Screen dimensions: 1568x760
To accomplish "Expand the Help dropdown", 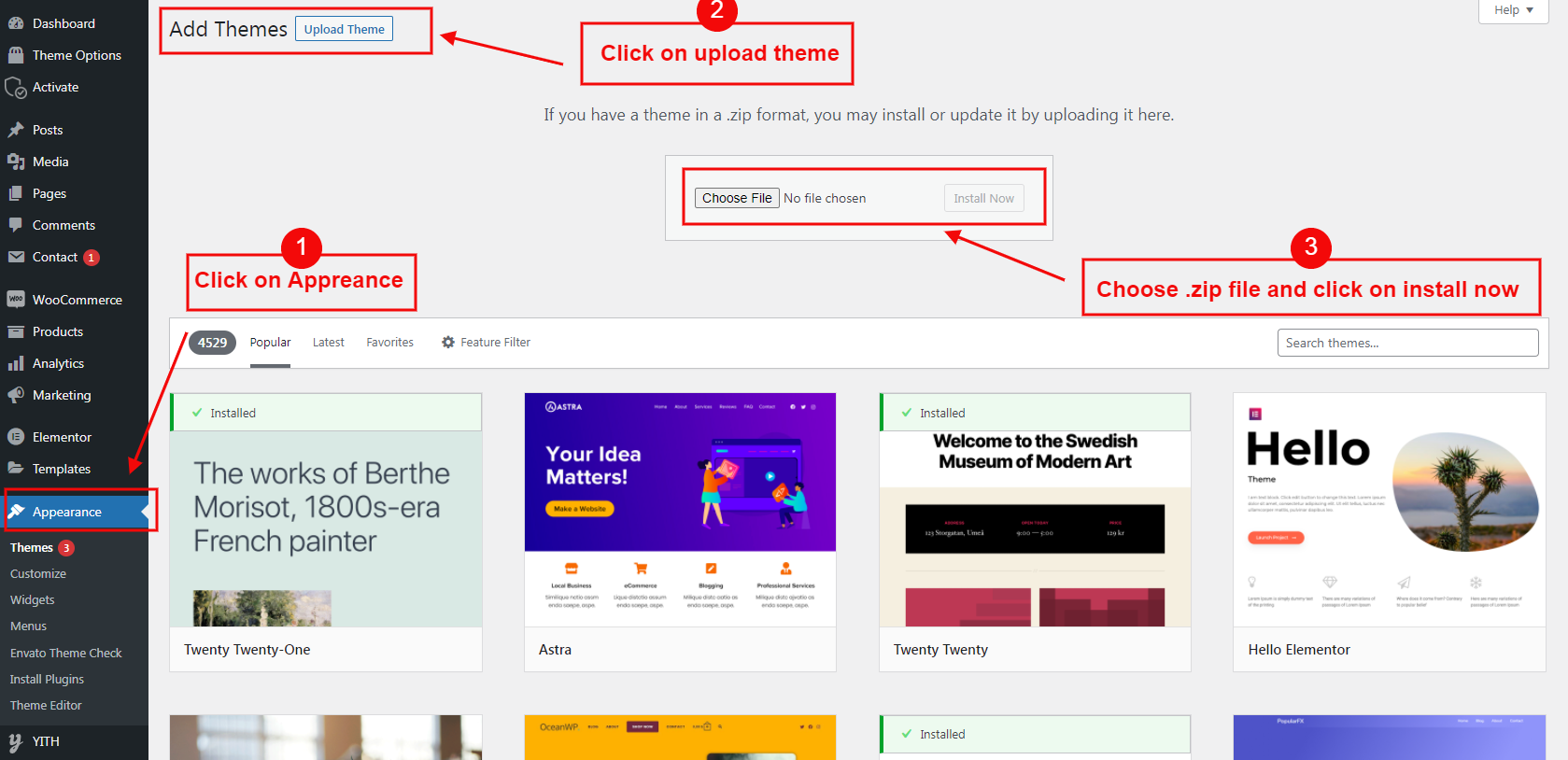I will (x=1513, y=10).
